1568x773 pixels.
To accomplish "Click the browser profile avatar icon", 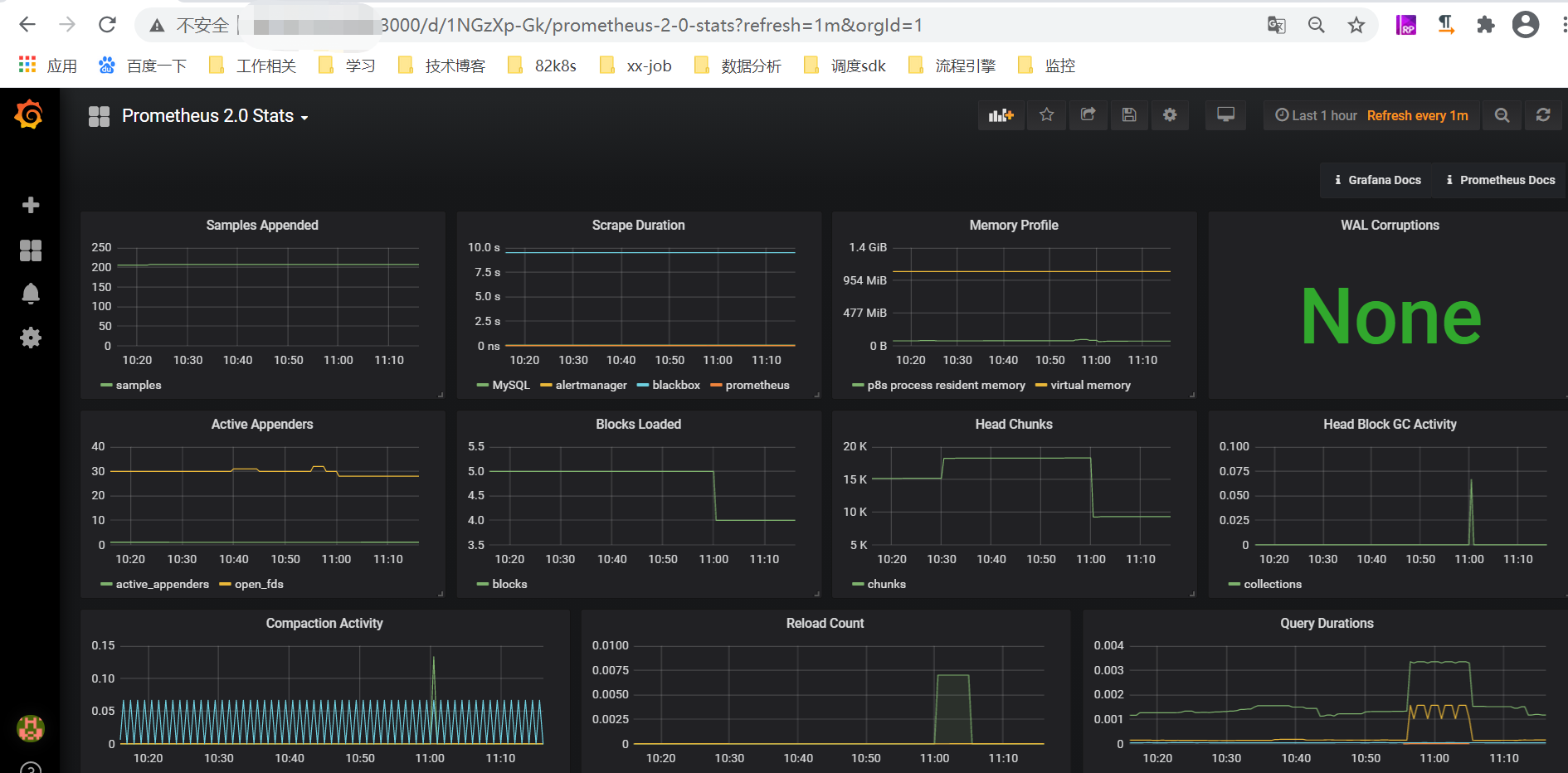I will coord(1526,25).
